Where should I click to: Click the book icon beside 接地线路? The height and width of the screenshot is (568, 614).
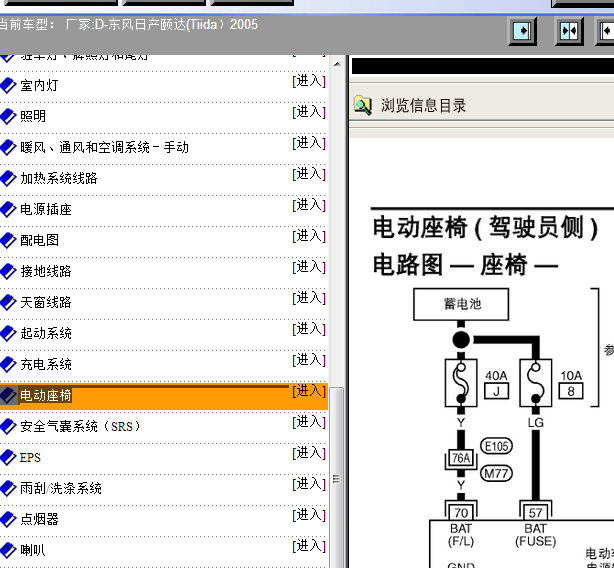coord(8,271)
